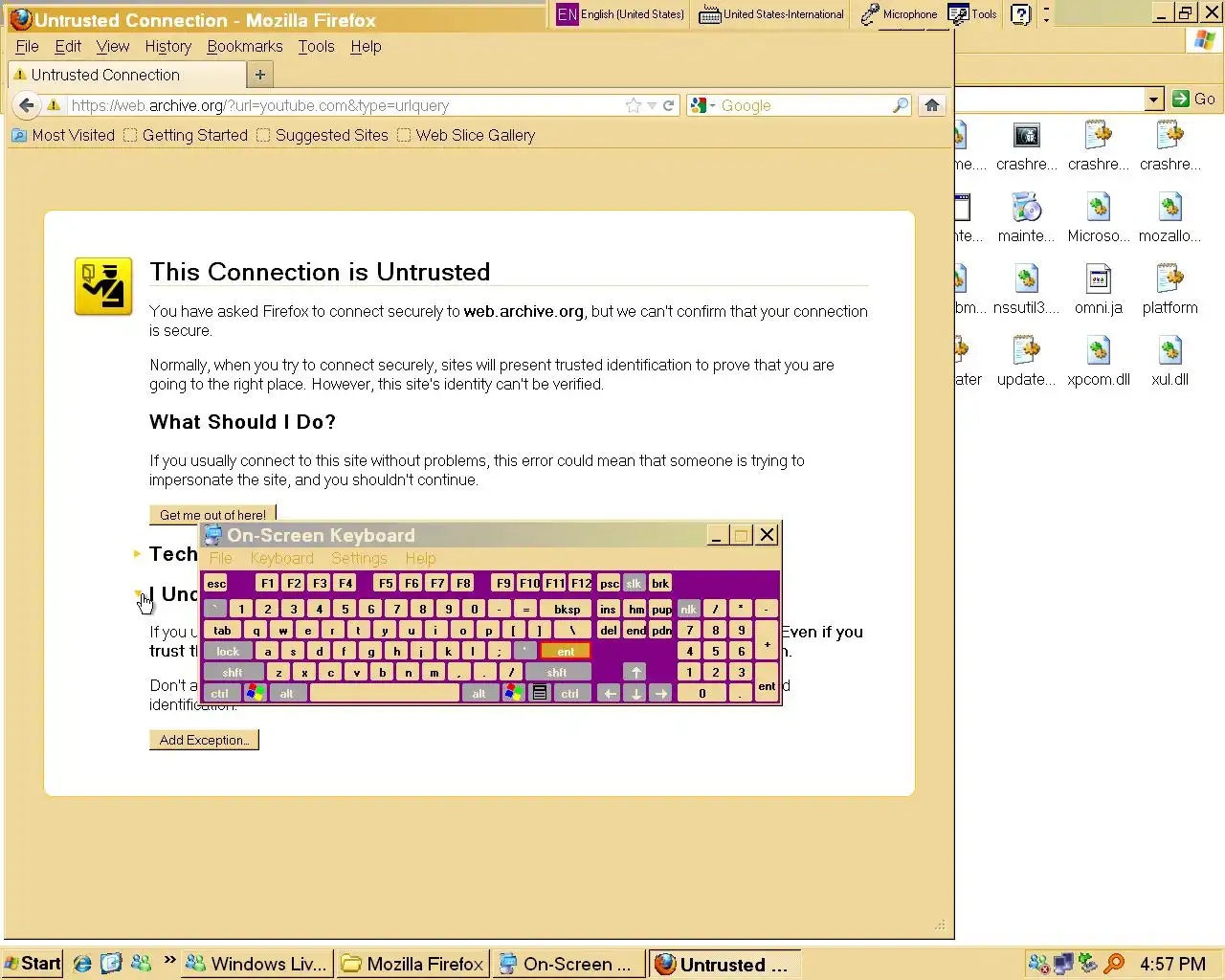Image resolution: width=1225 pixels, height=980 pixels.
Task: Open the On-Screen Keyboard Settings menu
Action: 359,558
